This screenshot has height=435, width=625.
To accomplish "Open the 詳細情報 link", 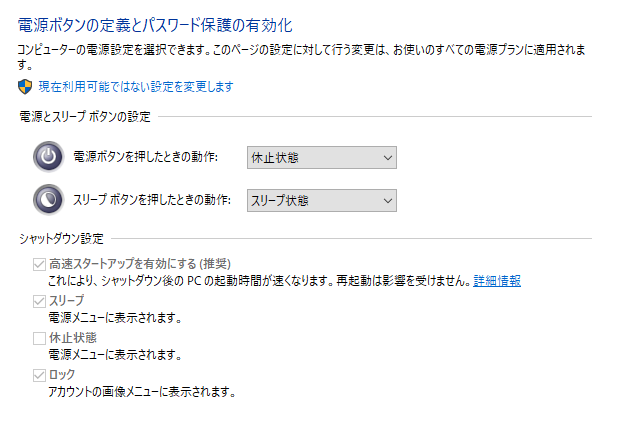I will coord(496,282).
